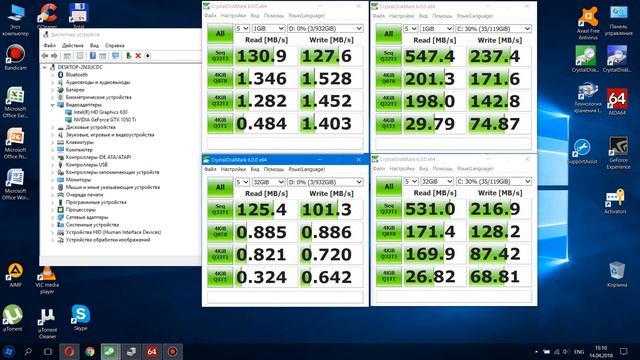Click the ENG language indicator in the tray
Image resolution: width=640 pixels, height=360 pixels.
(579, 351)
